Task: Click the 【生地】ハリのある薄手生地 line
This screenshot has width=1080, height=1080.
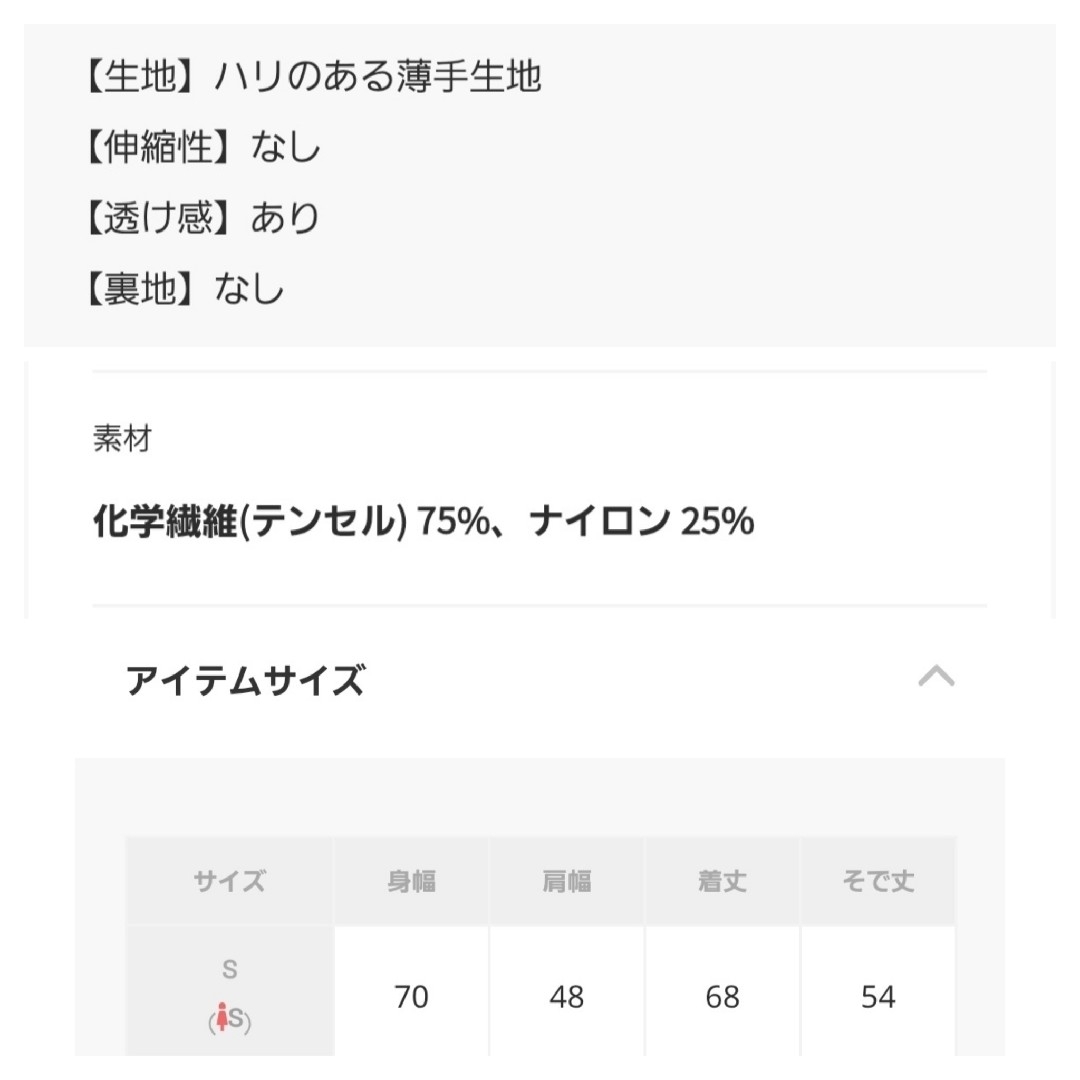Action: click(x=313, y=75)
